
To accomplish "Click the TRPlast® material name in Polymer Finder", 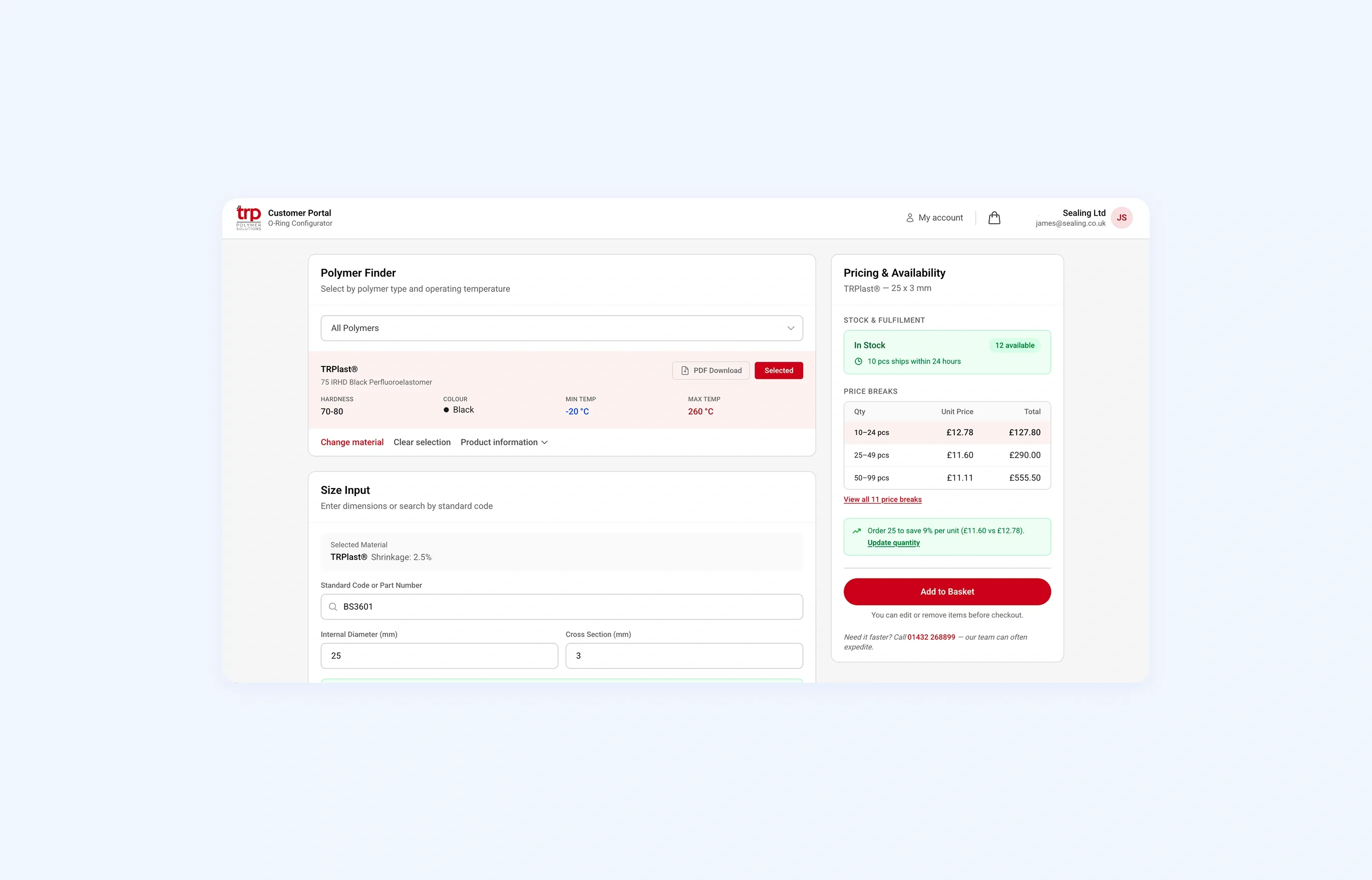I will click(339, 369).
